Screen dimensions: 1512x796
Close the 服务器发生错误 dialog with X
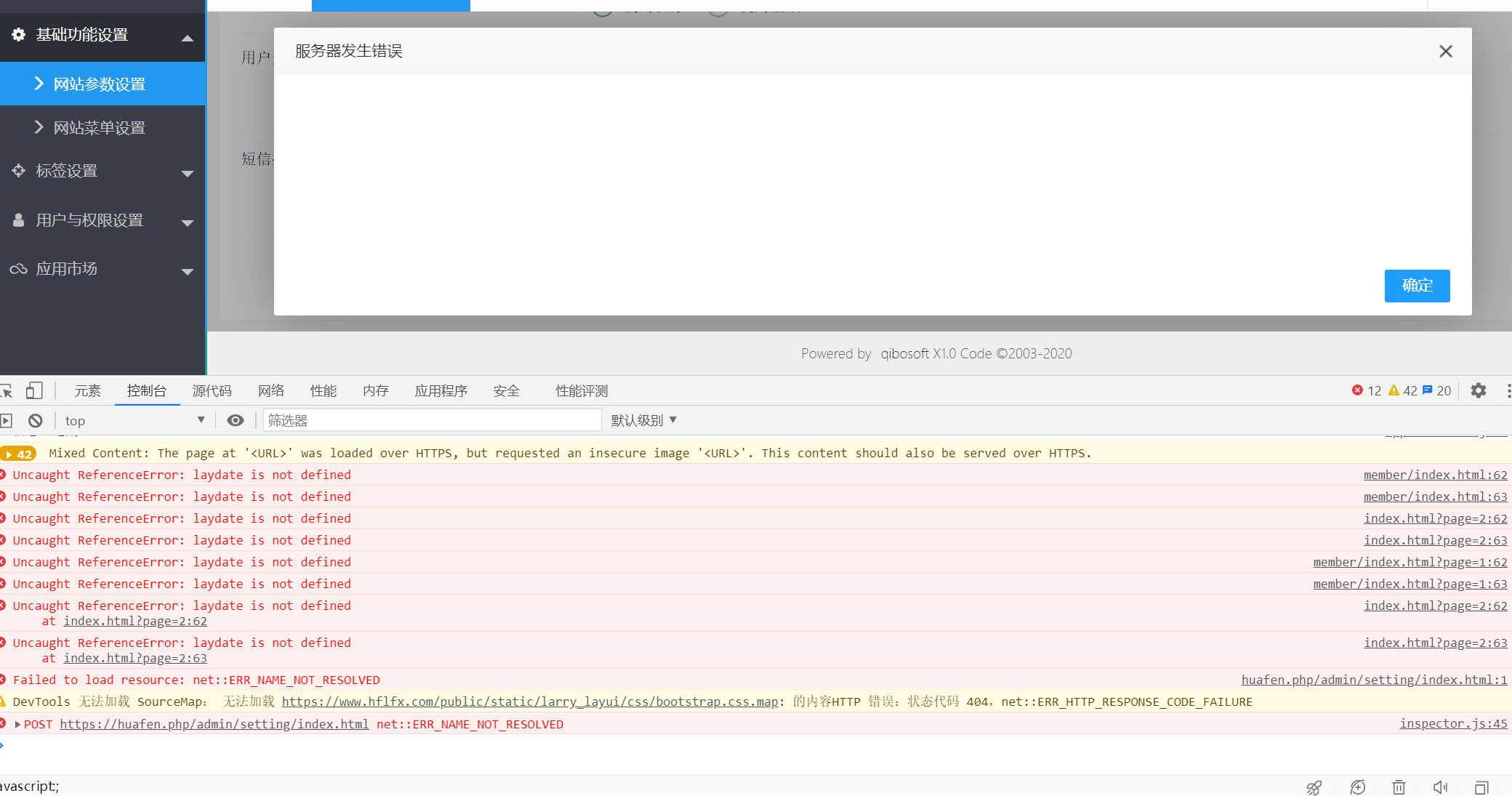tap(1445, 52)
